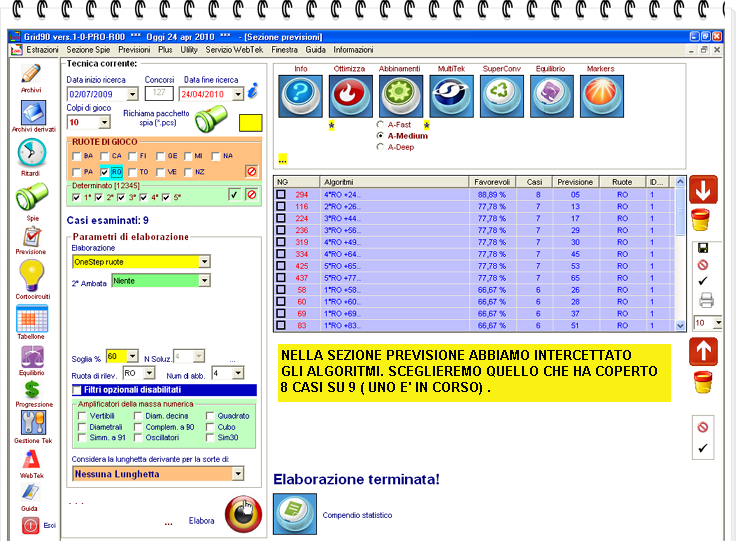
Task: Click the Algoritmi column header
Action: click(394, 182)
